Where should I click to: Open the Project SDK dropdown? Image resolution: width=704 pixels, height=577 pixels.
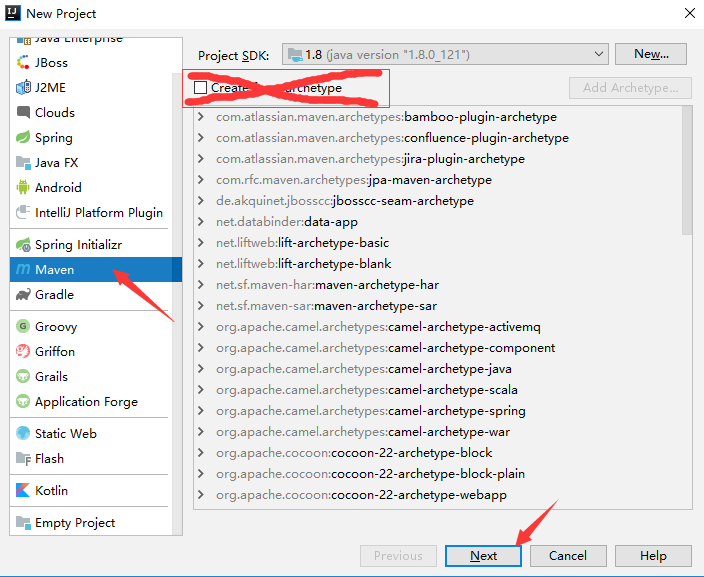[445, 54]
